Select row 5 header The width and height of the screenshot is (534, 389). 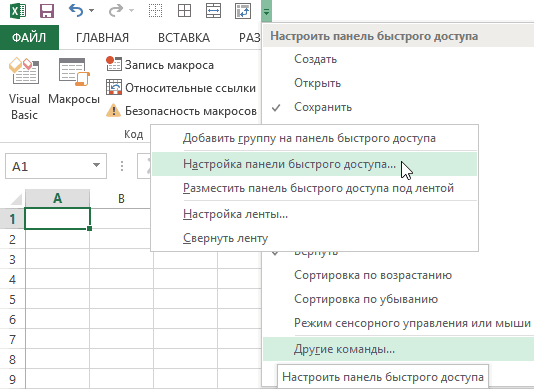tap(12, 299)
